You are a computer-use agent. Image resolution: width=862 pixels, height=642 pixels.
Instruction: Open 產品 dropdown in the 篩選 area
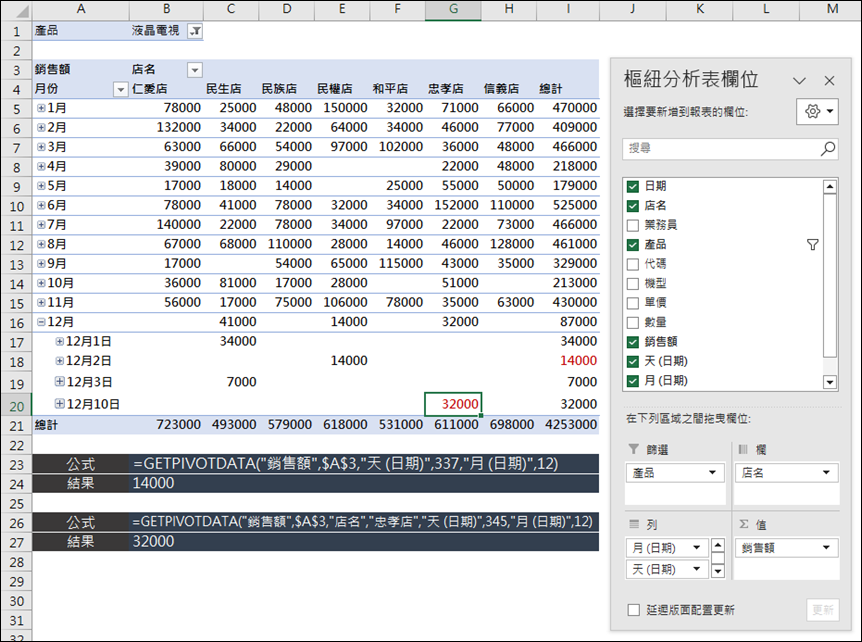pyautogui.click(x=712, y=473)
